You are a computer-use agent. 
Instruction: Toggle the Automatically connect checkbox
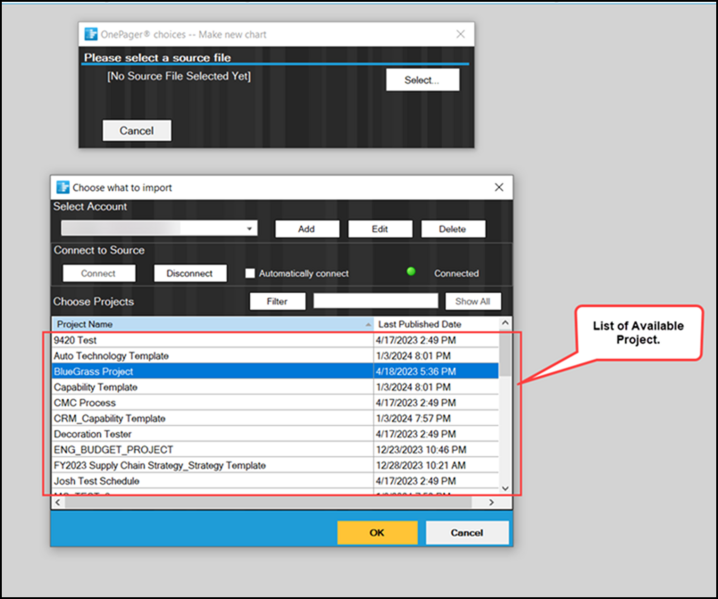(250, 273)
